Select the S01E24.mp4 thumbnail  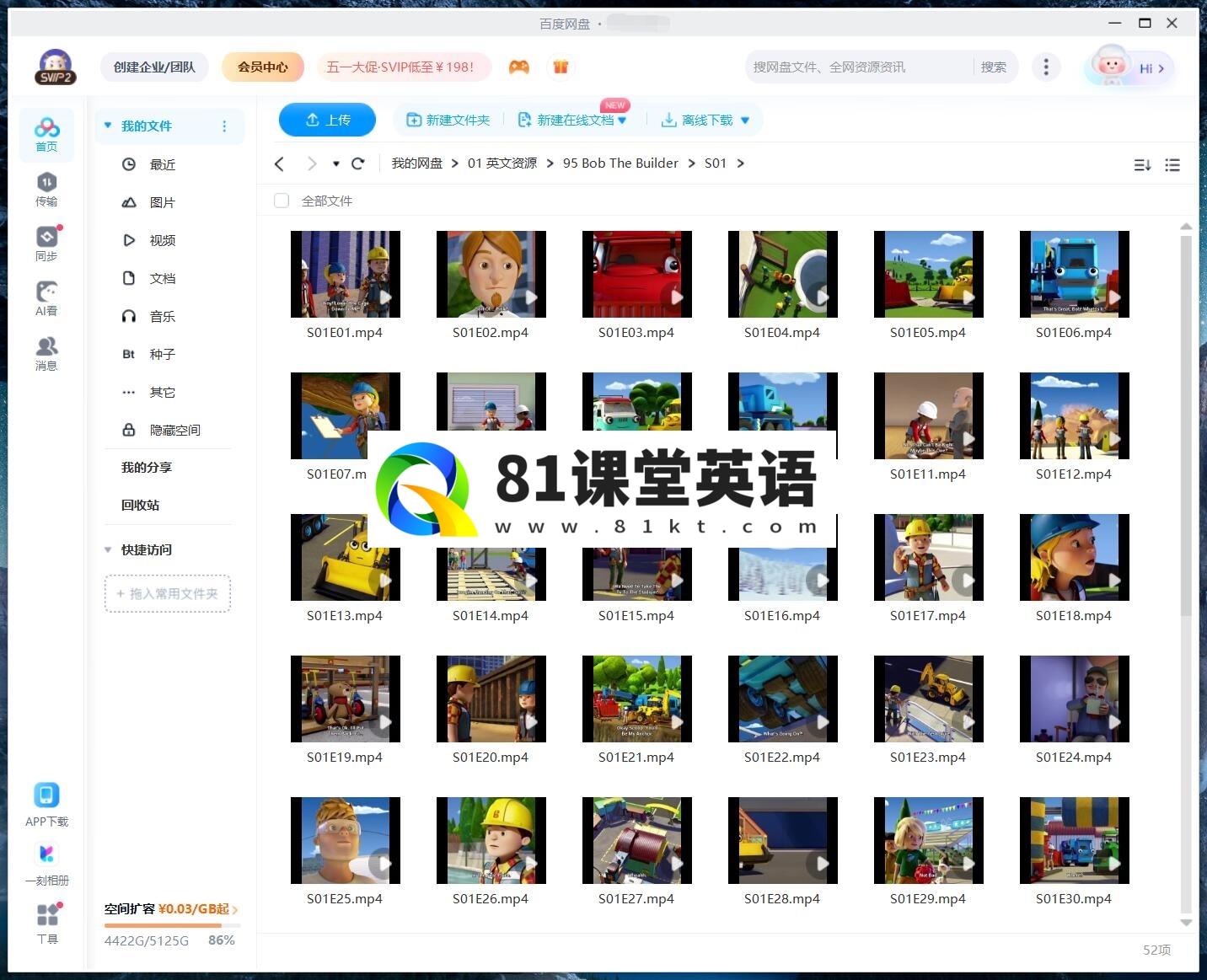click(1075, 699)
